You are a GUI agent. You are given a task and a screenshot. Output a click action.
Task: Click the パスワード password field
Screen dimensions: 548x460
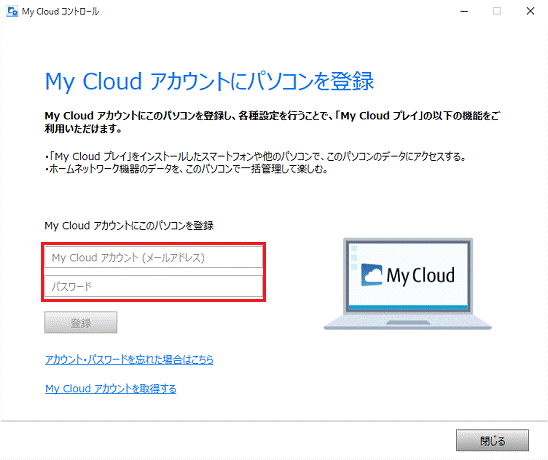click(x=153, y=286)
